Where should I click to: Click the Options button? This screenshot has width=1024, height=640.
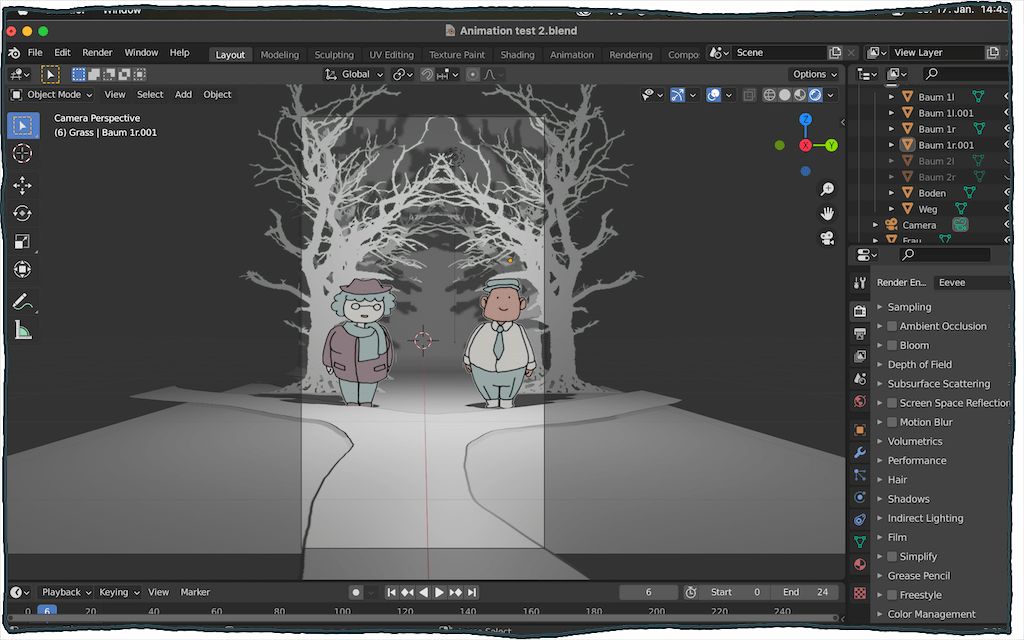click(814, 74)
